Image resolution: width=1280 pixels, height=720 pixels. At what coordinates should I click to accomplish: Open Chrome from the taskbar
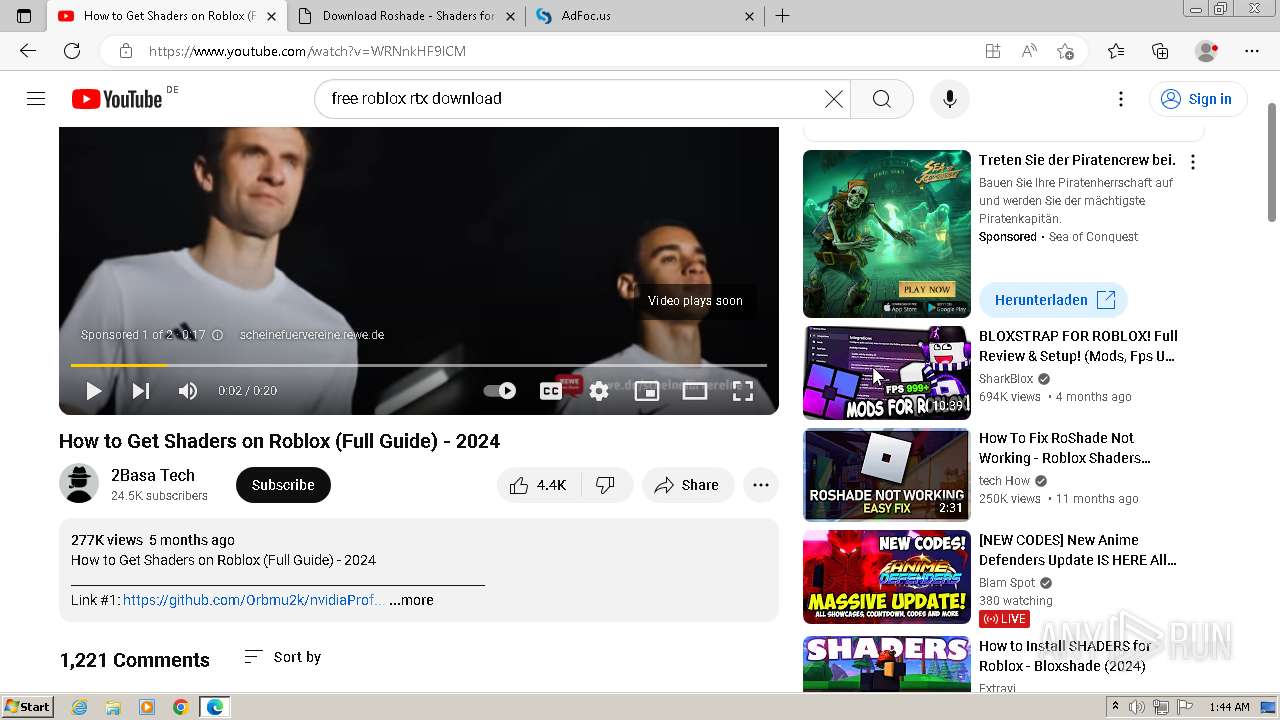pyautogui.click(x=180, y=707)
